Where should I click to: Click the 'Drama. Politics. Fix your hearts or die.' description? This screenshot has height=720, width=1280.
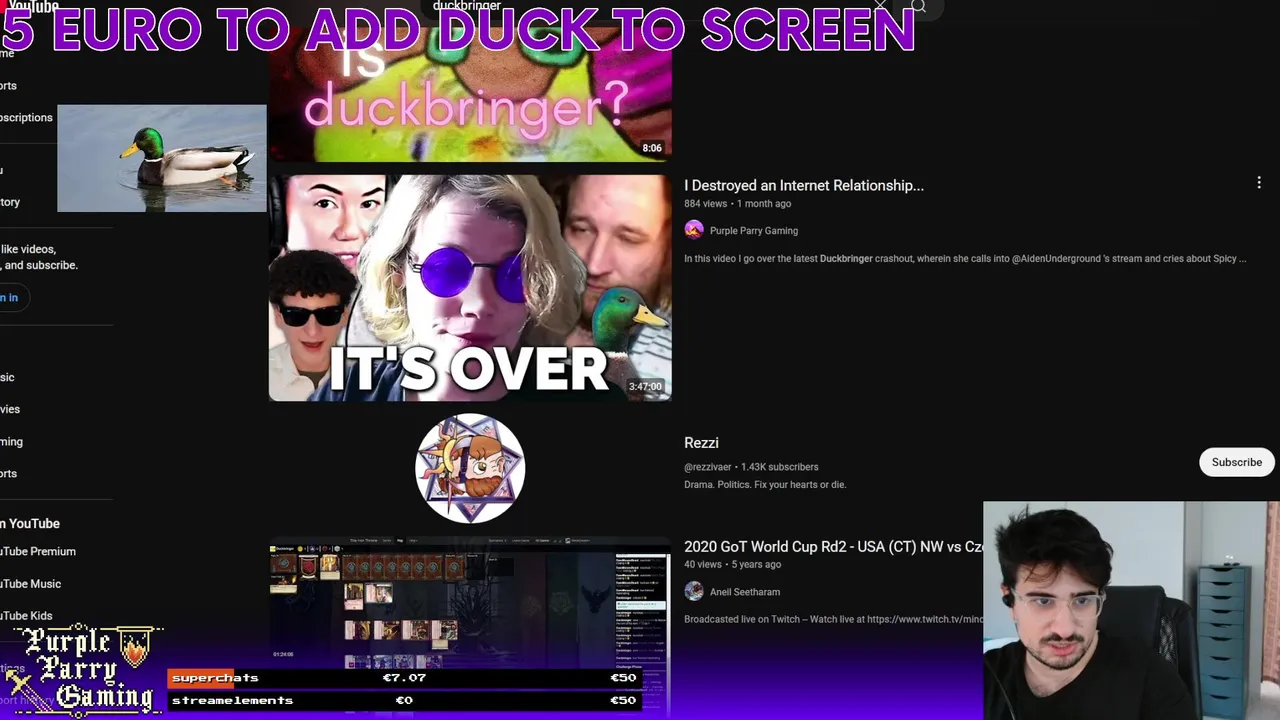point(765,485)
